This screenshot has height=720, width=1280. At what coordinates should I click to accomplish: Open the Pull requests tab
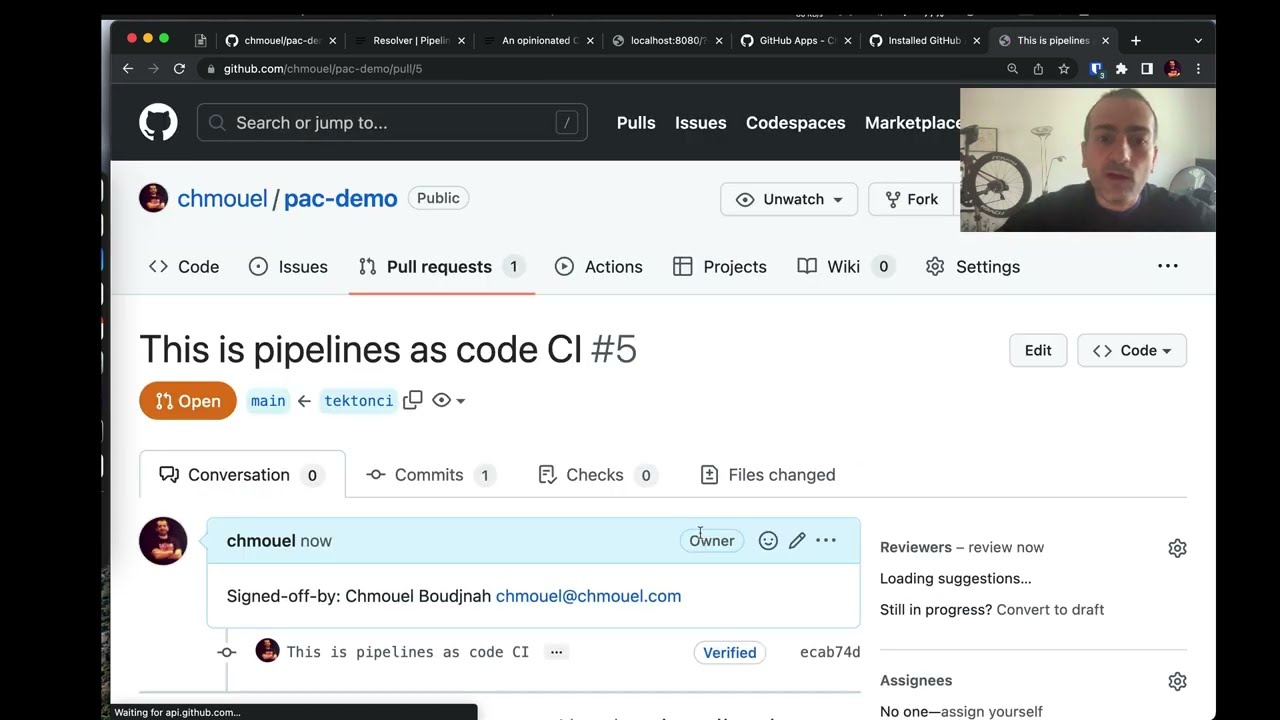click(441, 267)
